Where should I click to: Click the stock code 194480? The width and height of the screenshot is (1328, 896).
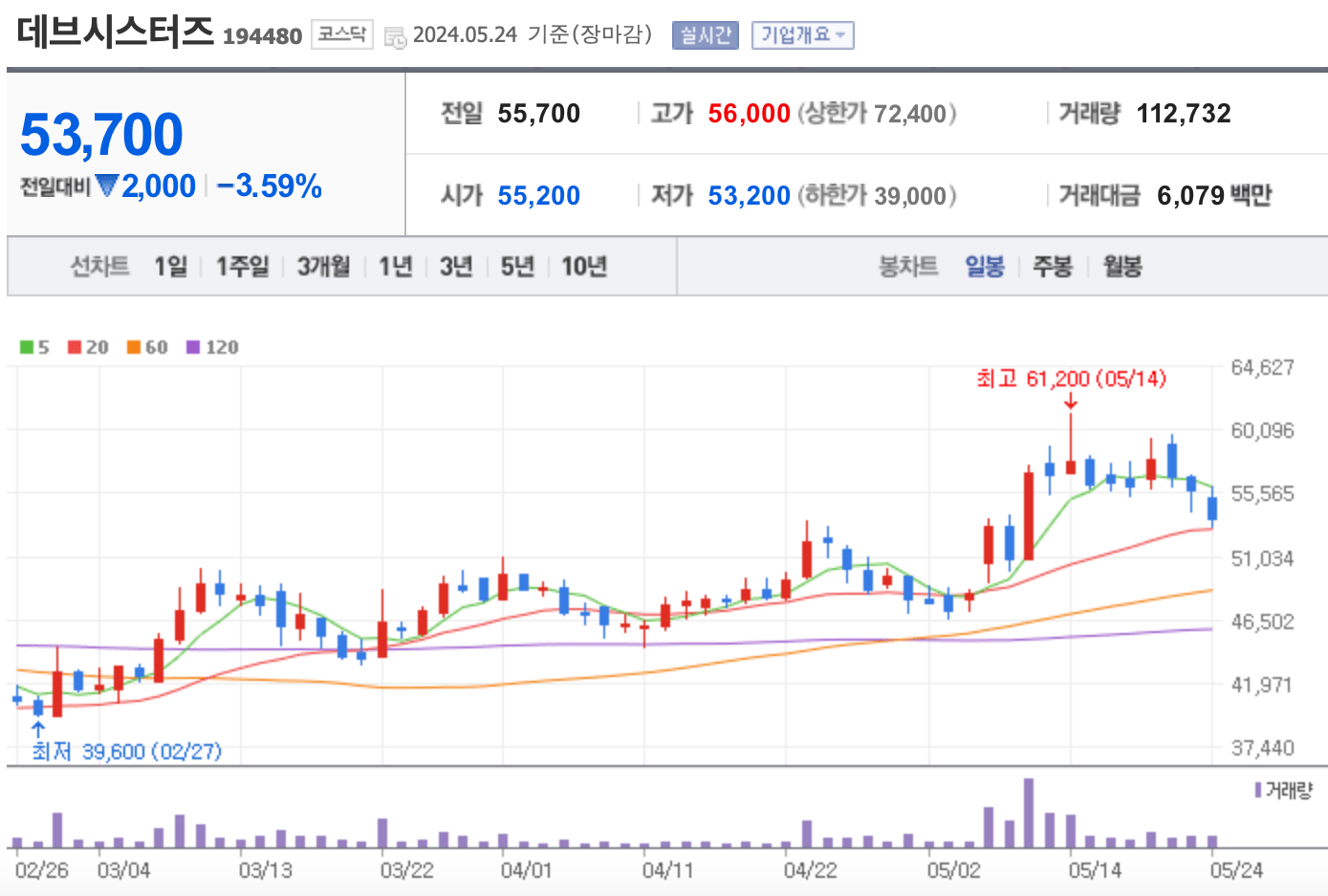click(x=262, y=36)
